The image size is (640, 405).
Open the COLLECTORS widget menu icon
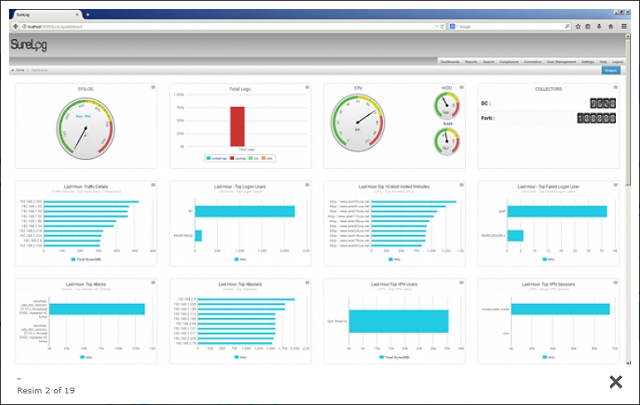[x=615, y=87]
